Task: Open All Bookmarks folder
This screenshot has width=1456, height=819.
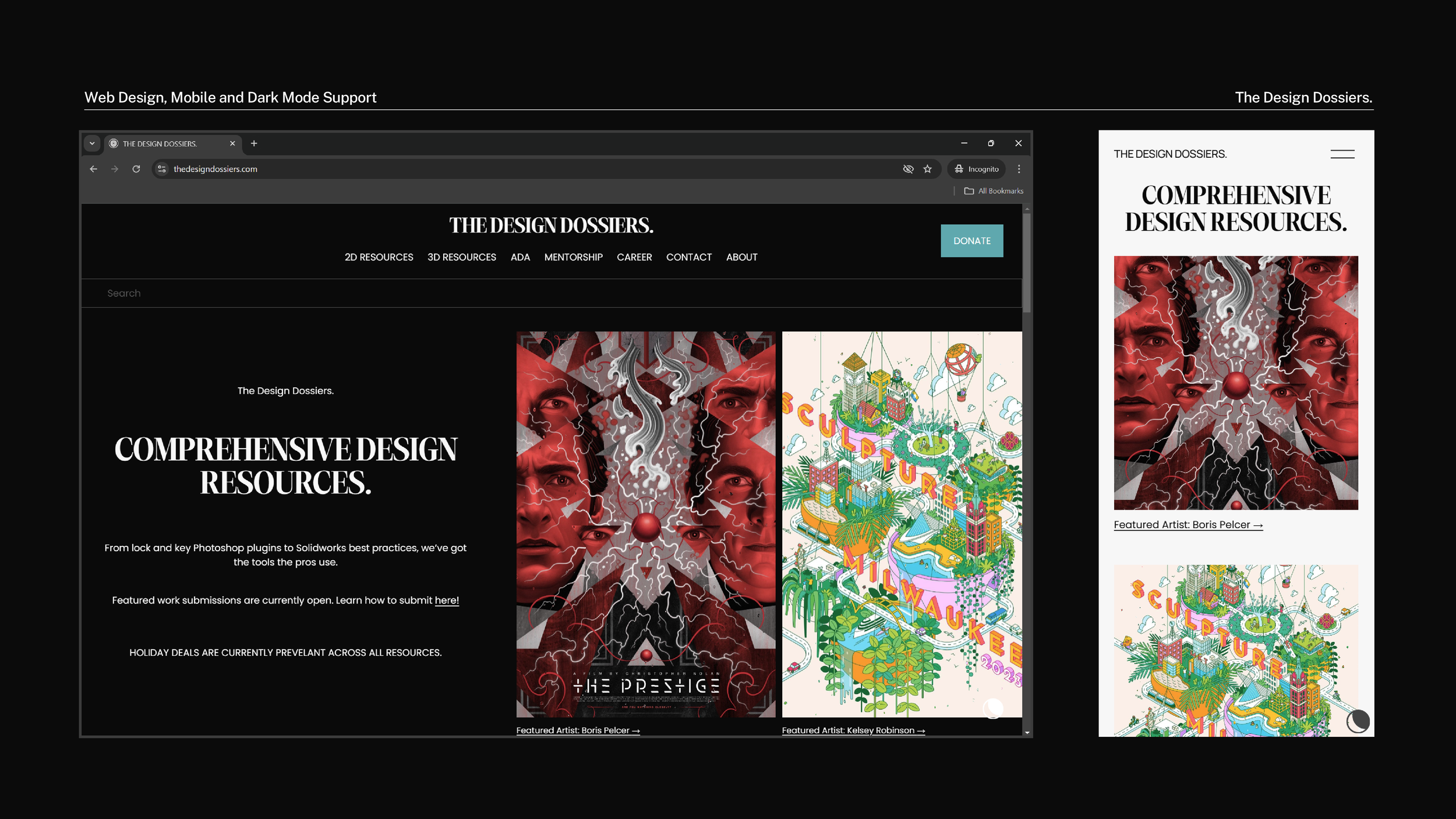Action: coord(994,191)
